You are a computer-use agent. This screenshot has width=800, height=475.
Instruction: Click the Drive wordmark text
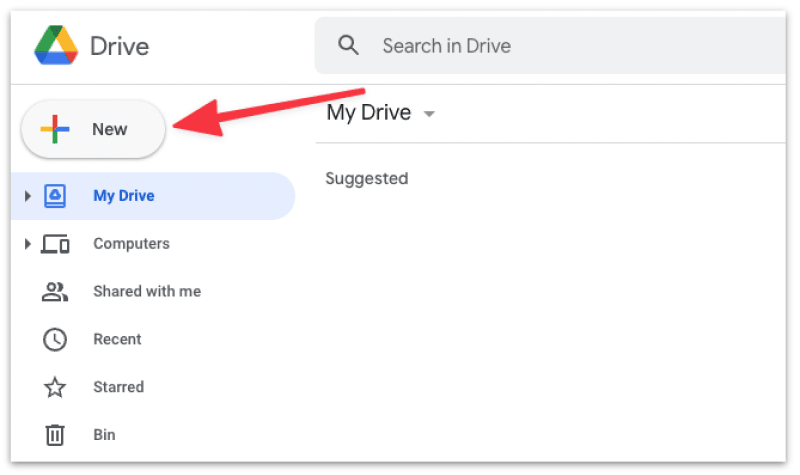click(x=119, y=46)
